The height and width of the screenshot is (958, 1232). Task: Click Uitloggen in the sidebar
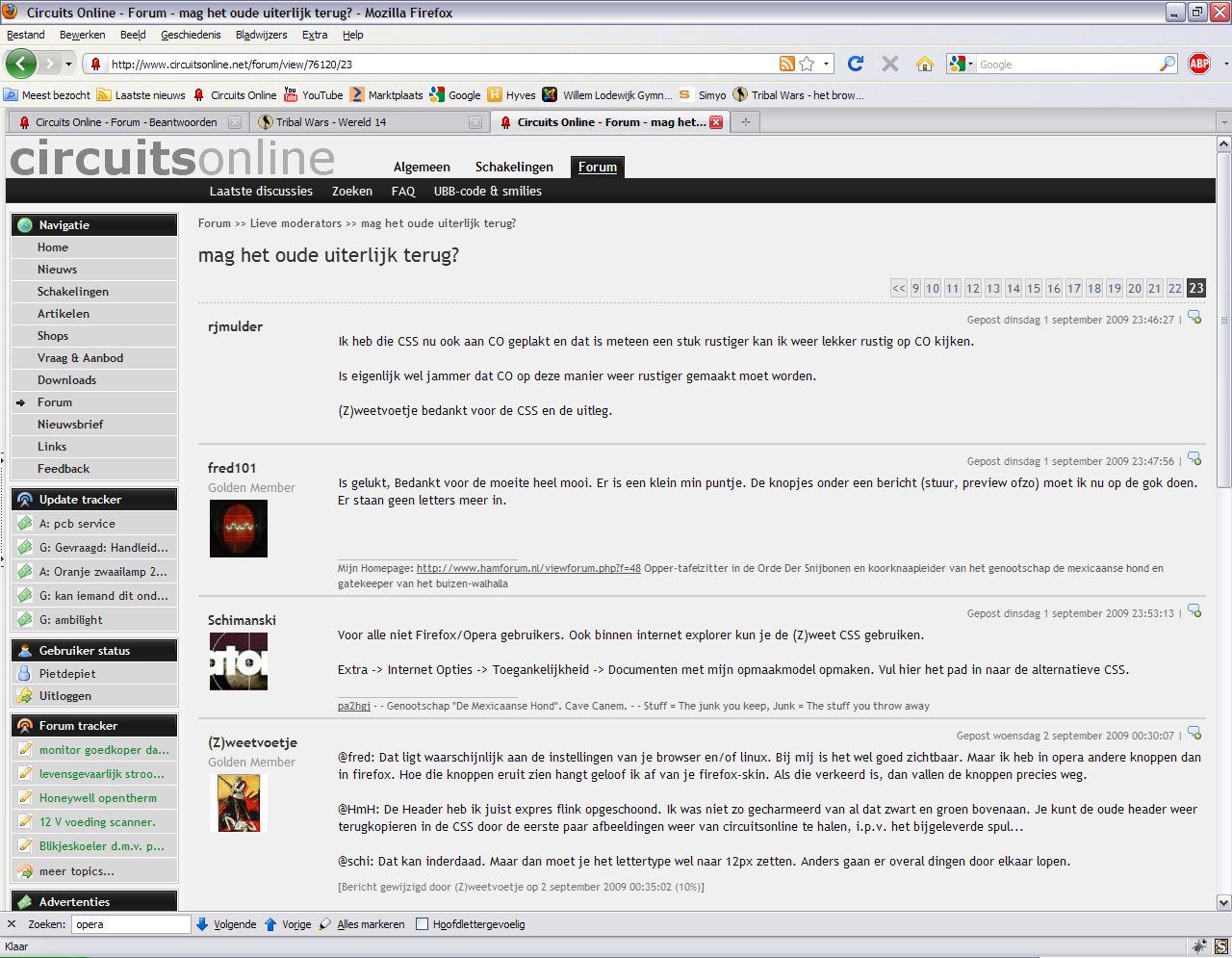tap(64, 696)
